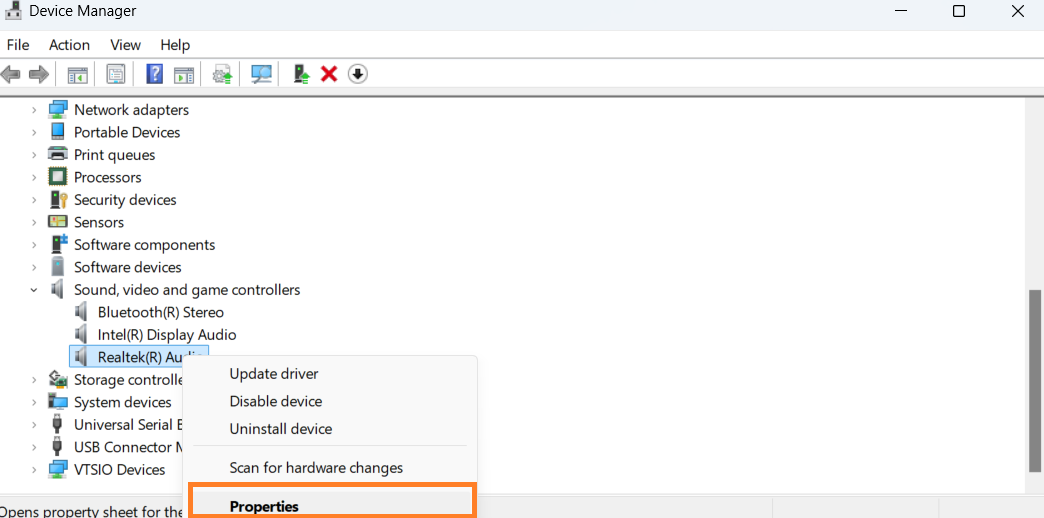Viewport: 1044px width, 518px height.
Task: Click the blue Help question mark icon
Action: 154,74
